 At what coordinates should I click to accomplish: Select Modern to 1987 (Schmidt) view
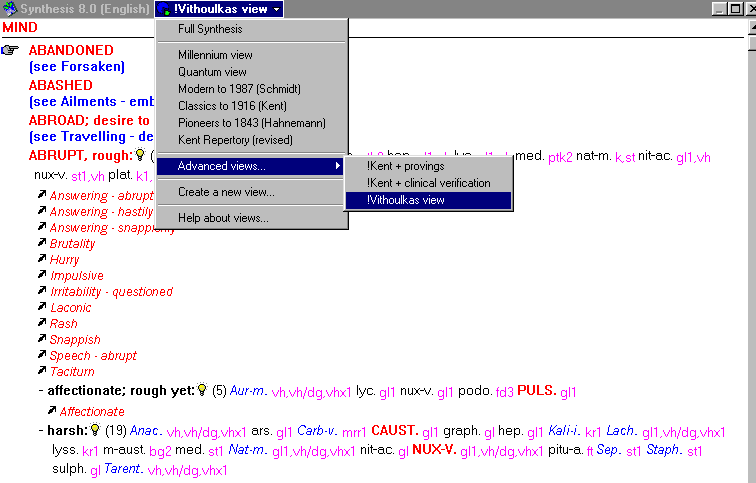click(x=251, y=89)
